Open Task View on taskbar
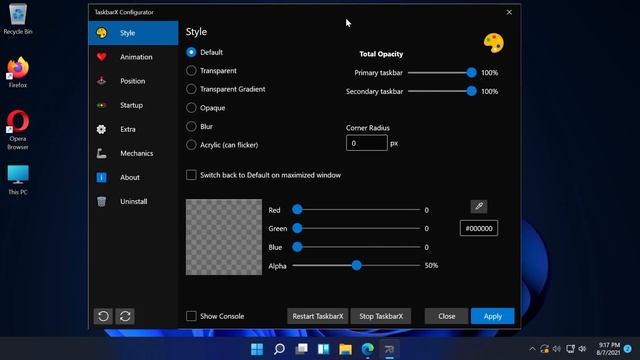The height and width of the screenshot is (360, 640). point(302,349)
